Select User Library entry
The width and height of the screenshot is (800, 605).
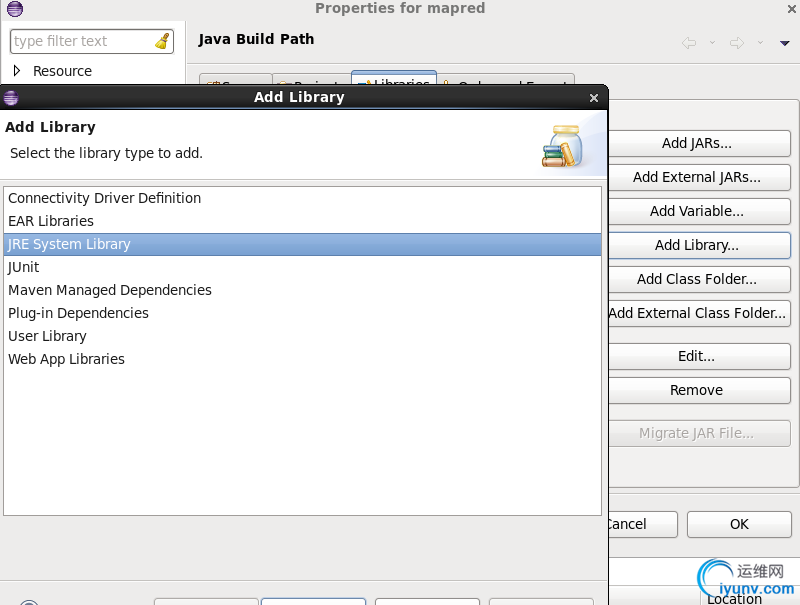point(302,336)
